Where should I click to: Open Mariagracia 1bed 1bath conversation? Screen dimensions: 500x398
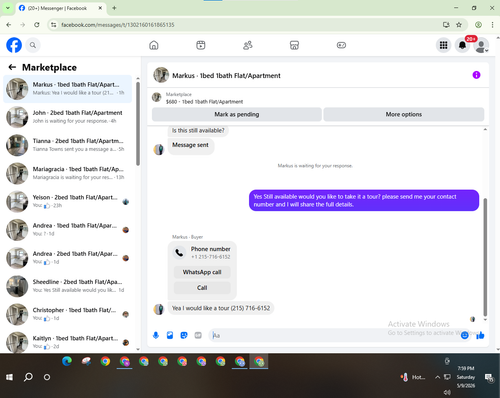pyautogui.click(x=68, y=173)
